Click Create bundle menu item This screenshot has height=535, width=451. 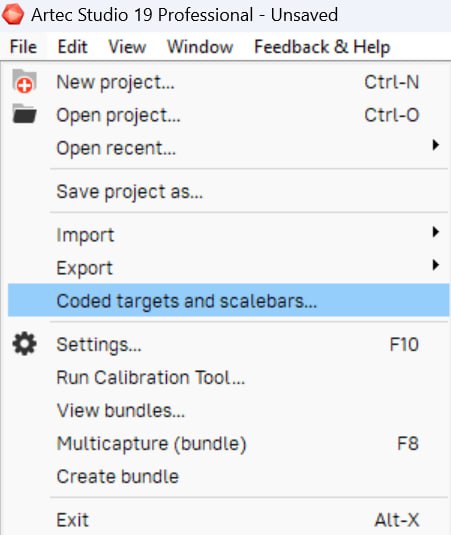point(229,476)
